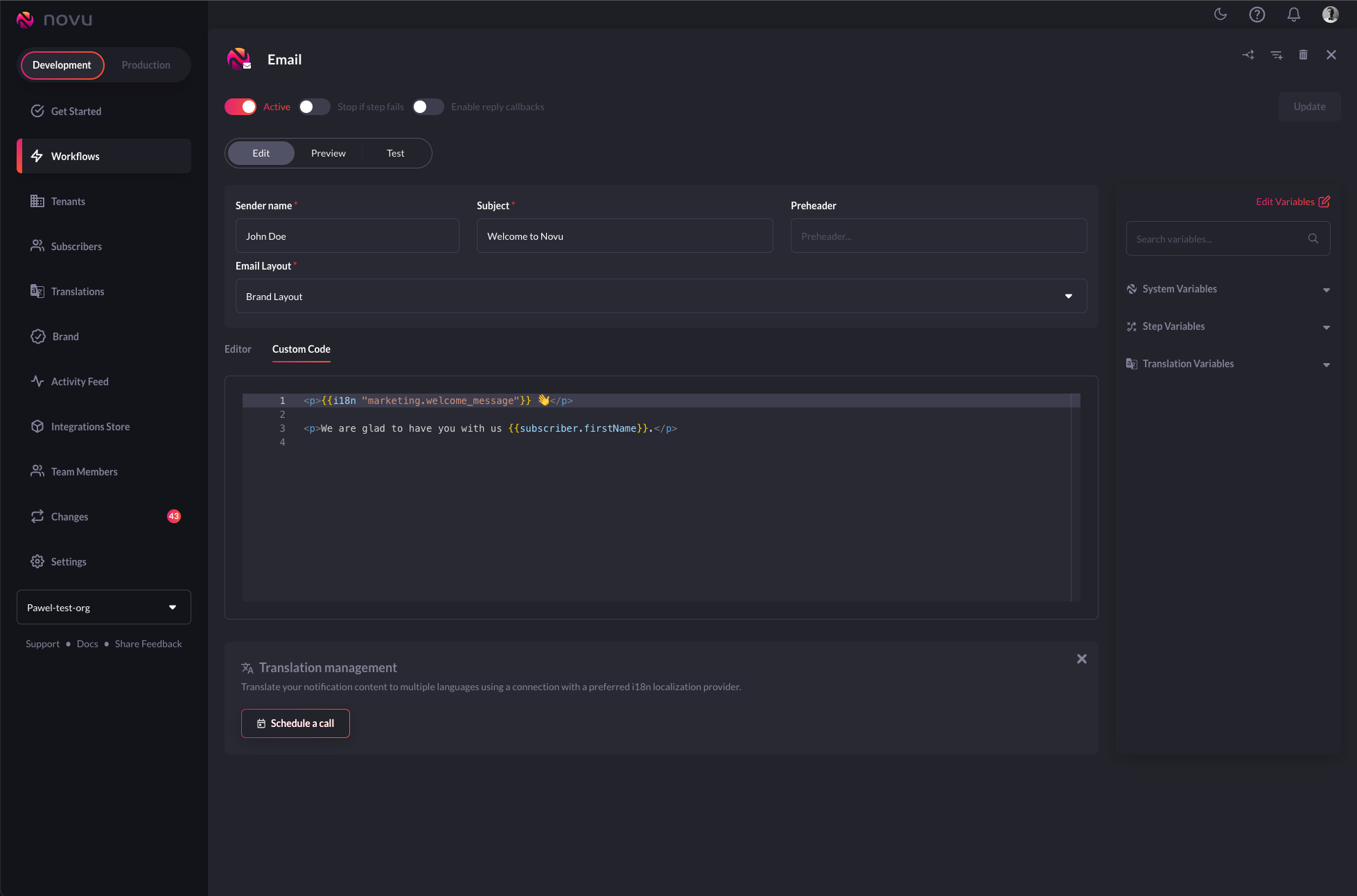Enable reply callbacks toggle
1357x896 pixels.
[x=428, y=107]
